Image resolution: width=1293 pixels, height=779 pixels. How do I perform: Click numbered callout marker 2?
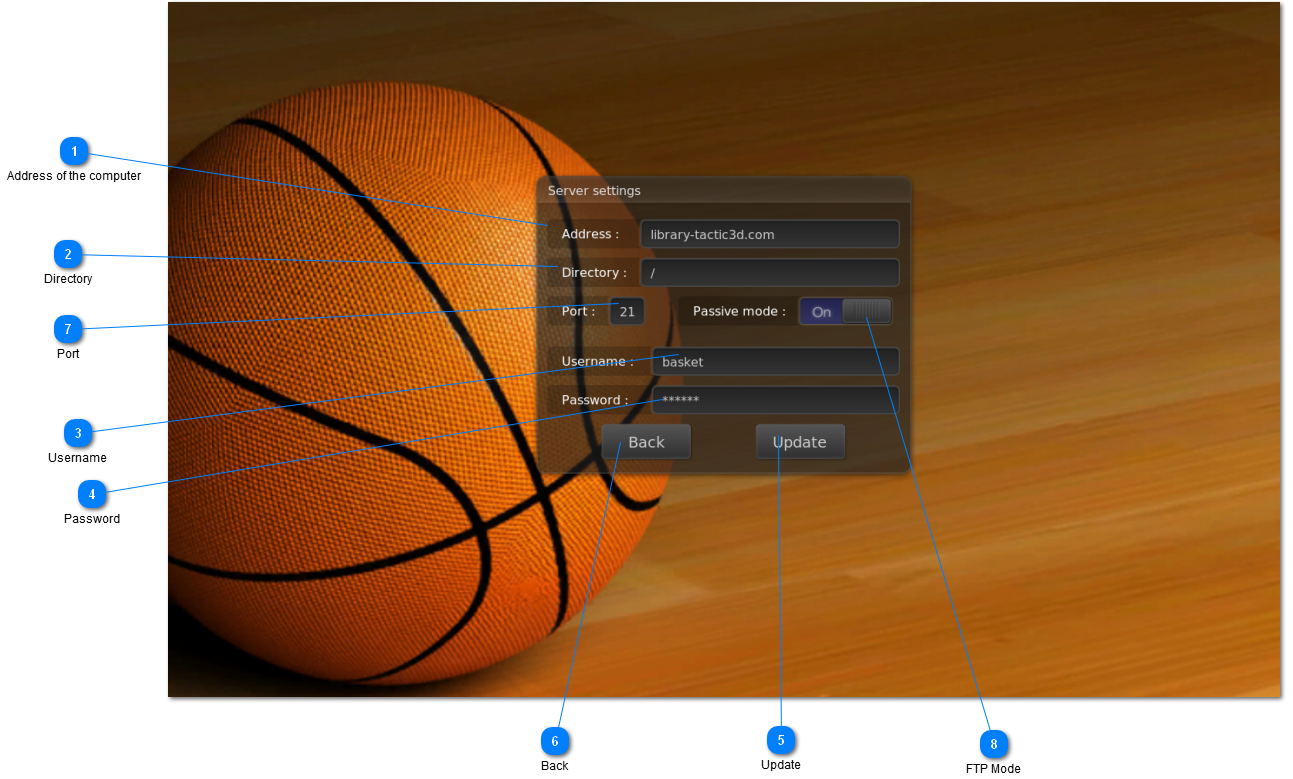tap(68, 255)
